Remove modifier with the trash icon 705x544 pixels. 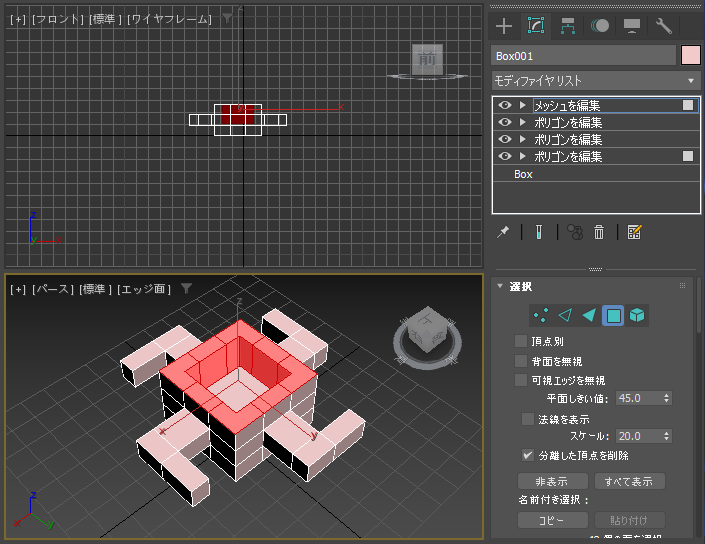pyautogui.click(x=599, y=232)
